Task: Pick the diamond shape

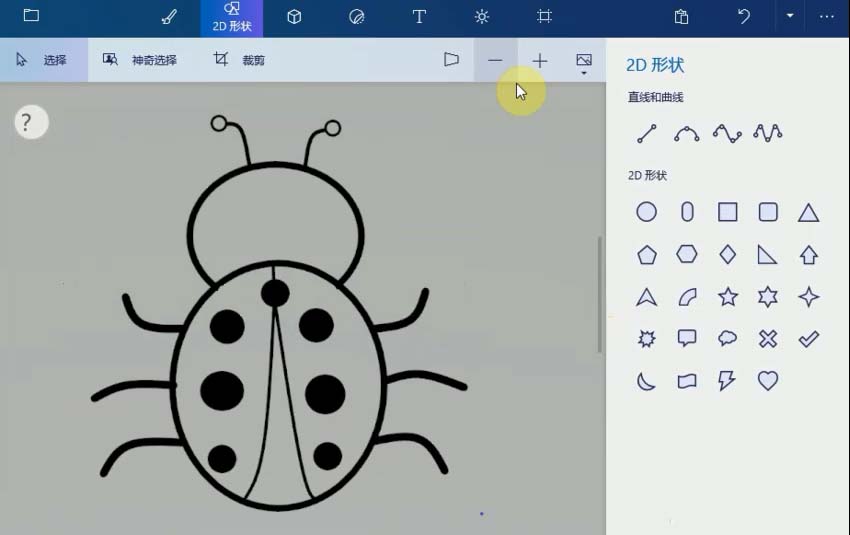Action: (x=727, y=254)
